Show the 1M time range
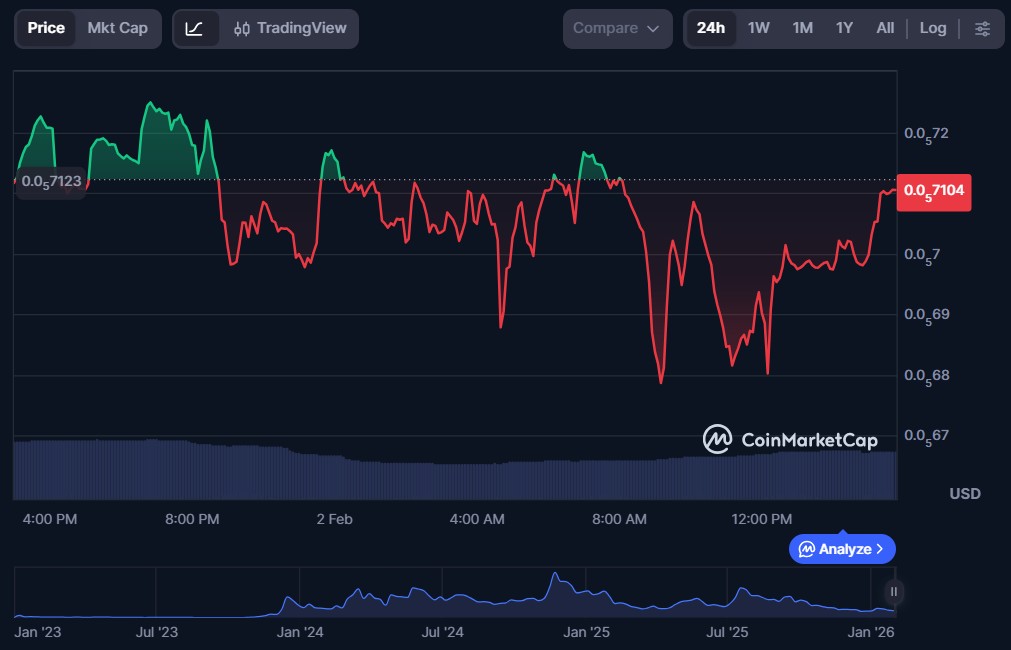 802,28
